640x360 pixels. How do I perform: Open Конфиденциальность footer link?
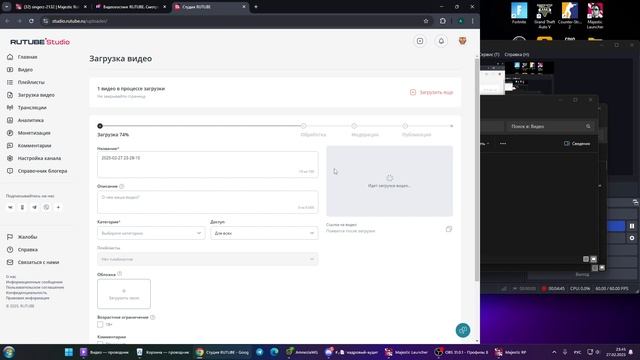pyautogui.click(x=27, y=293)
